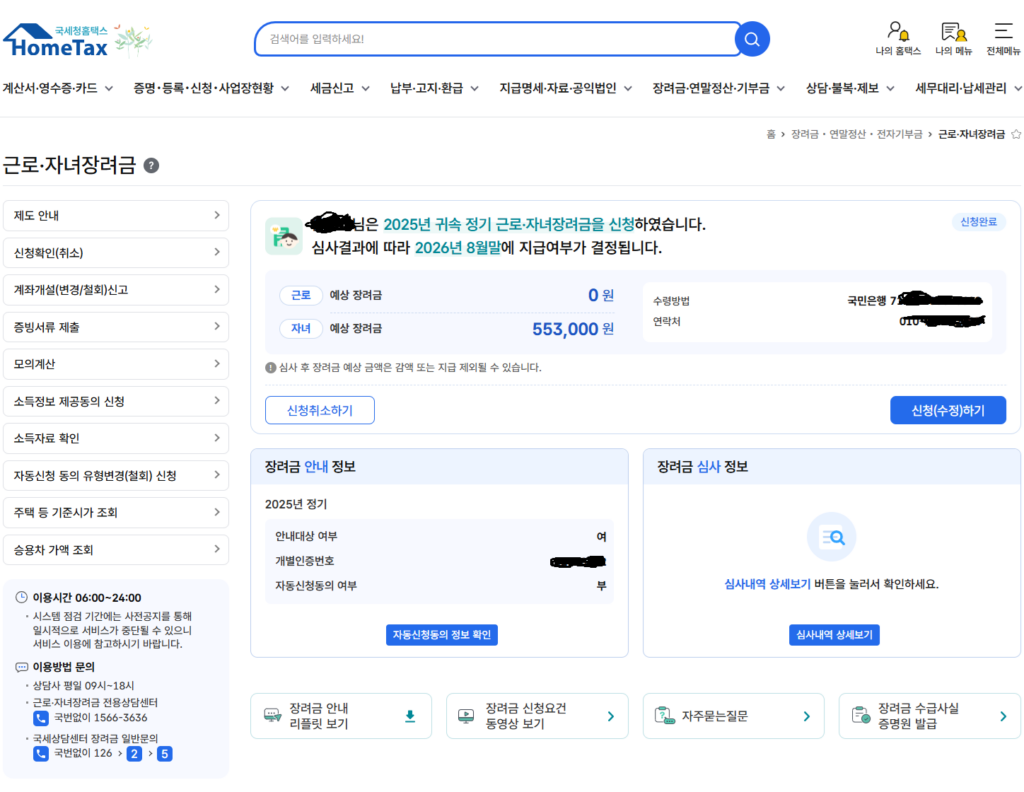Click the 2025년 정기 heading
Screen dimensions: 1024x792
(x=296, y=505)
